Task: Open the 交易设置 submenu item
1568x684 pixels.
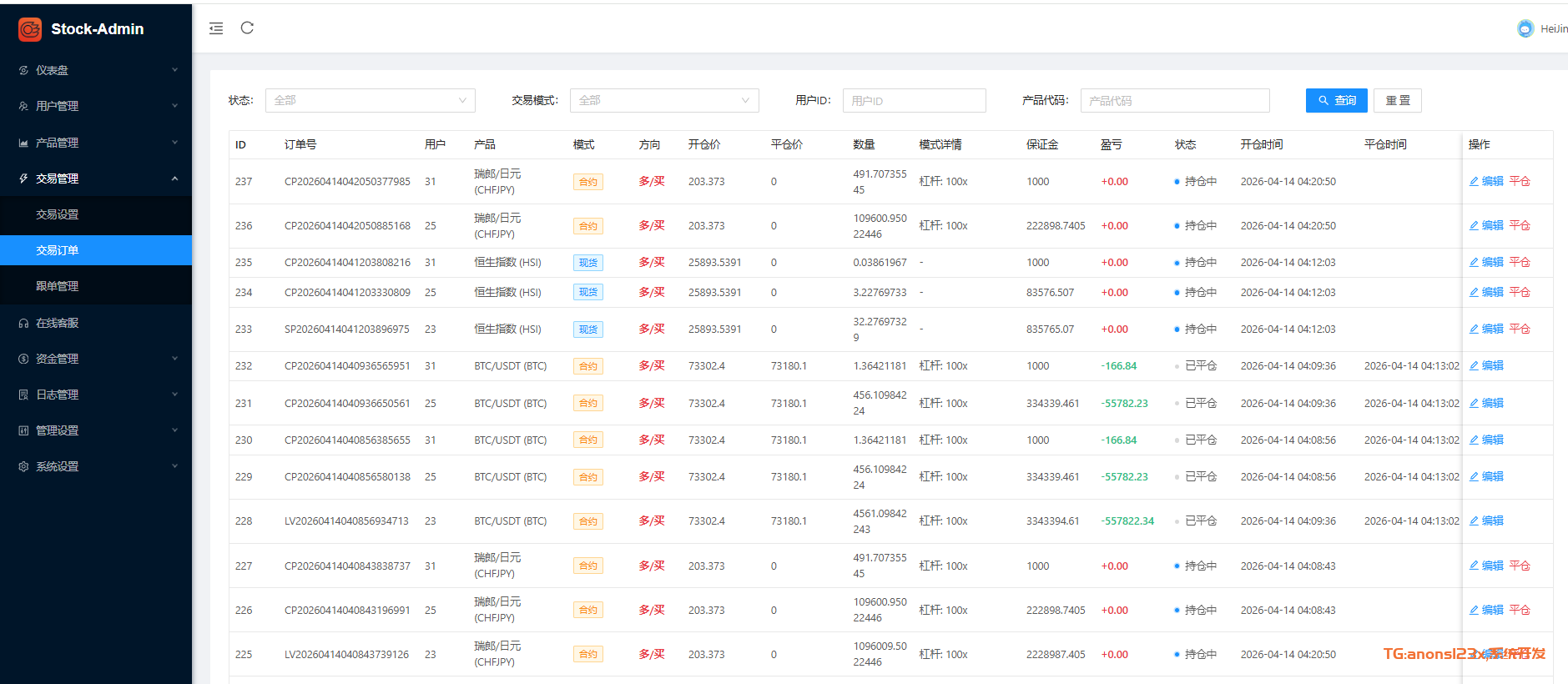Action: pyautogui.click(x=58, y=215)
